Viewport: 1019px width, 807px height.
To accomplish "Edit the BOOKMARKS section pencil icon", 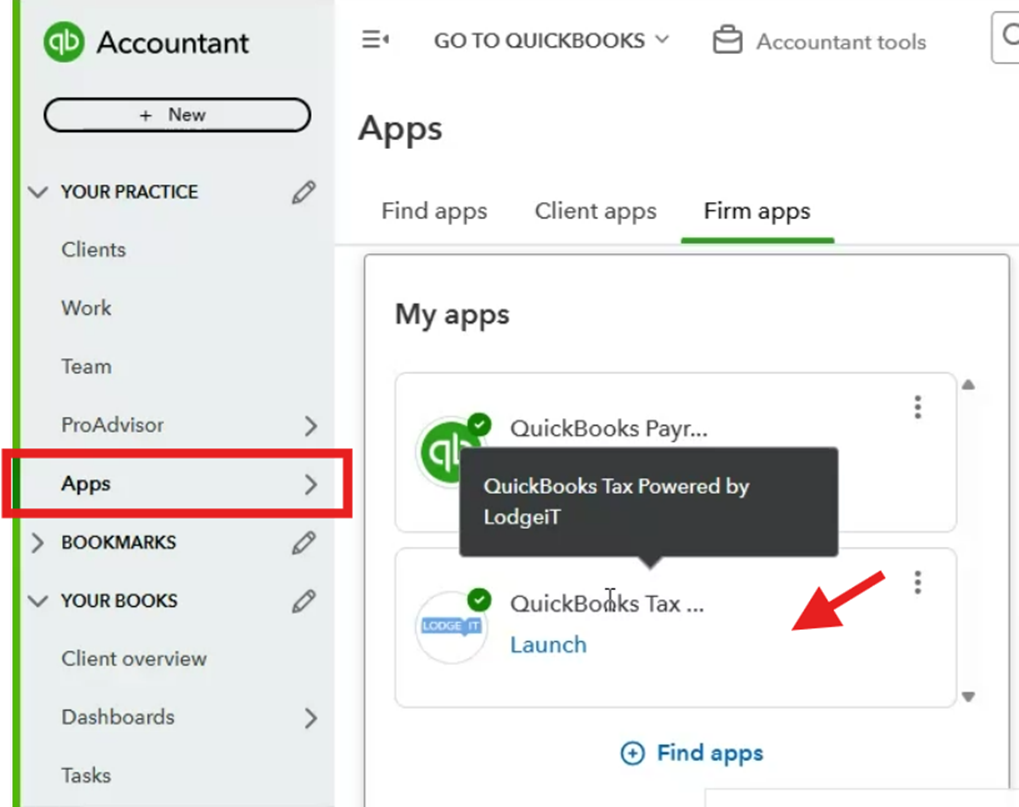I will (x=303, y=543).
